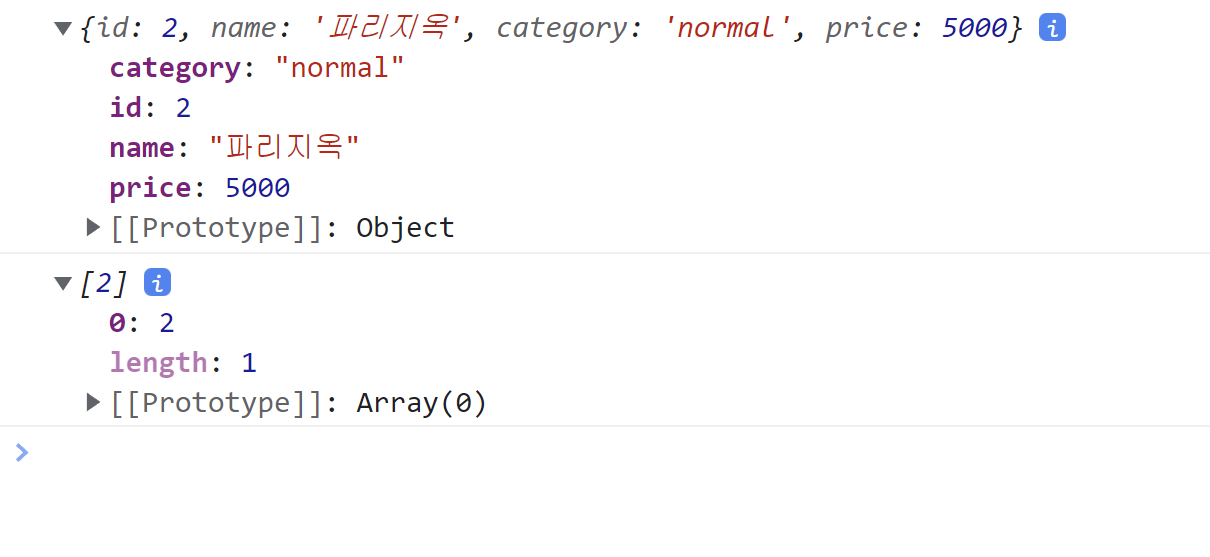Click the info icon beside the [2] array
1210x557 pixels.
pos(157,283)
